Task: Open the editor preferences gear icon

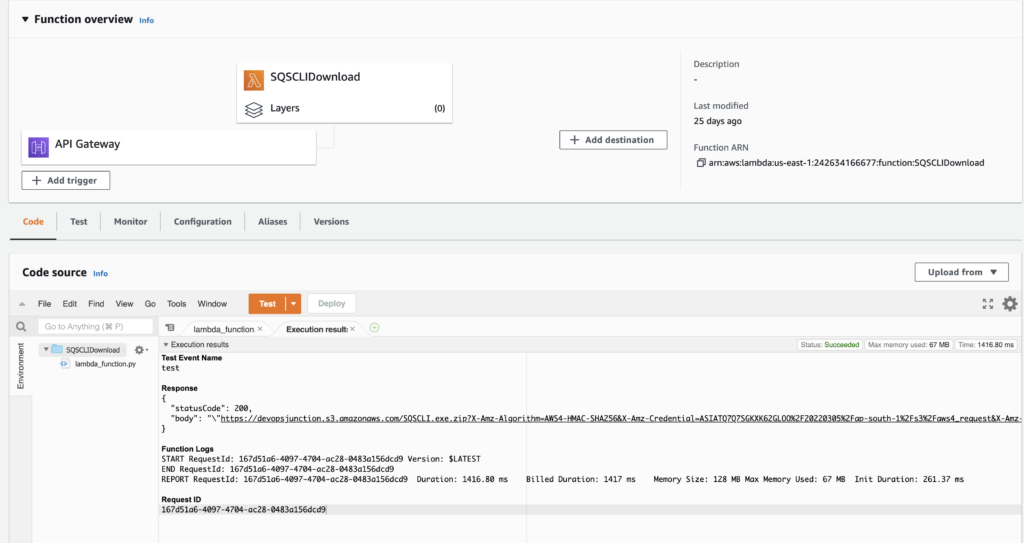Action: coord(1009,304)
